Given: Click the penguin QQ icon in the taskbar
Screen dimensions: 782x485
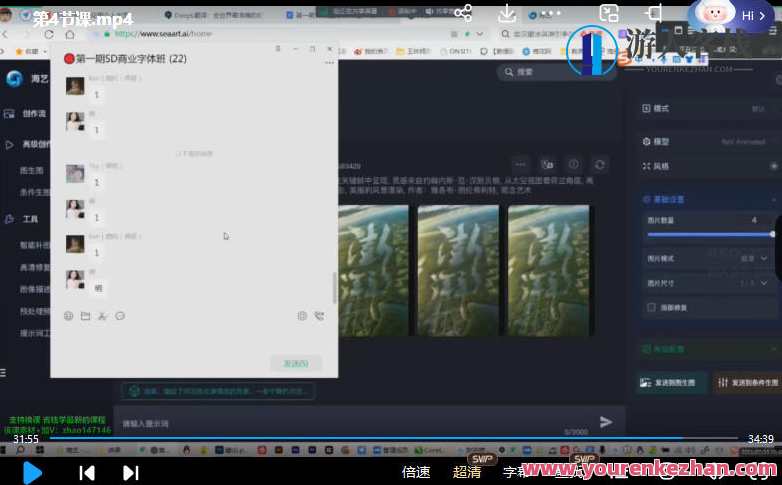Looking at the screenshot, I should pos(187,450).
